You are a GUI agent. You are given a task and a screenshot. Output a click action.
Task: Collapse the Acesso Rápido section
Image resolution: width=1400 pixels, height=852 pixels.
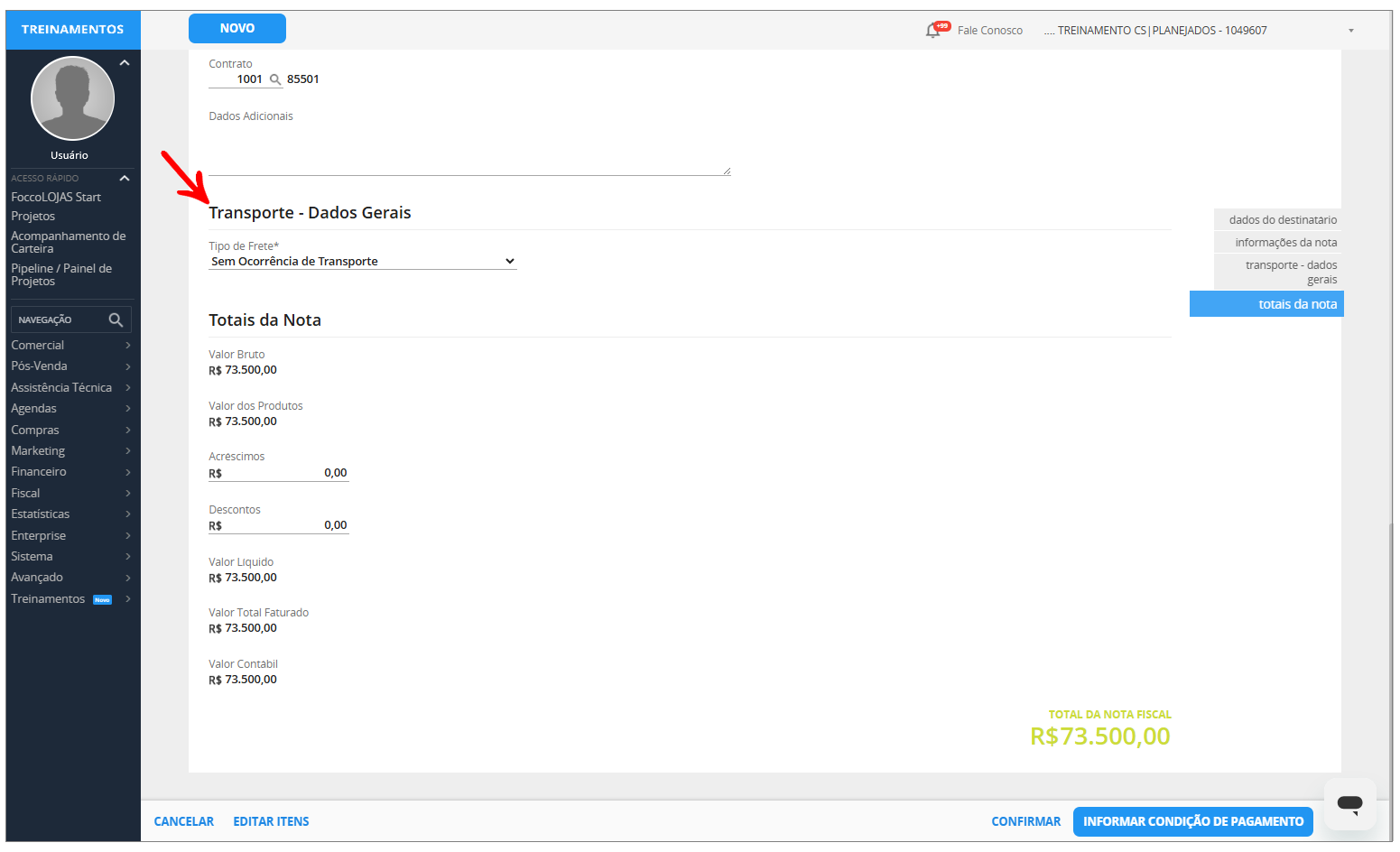click(x=125, y=179)
